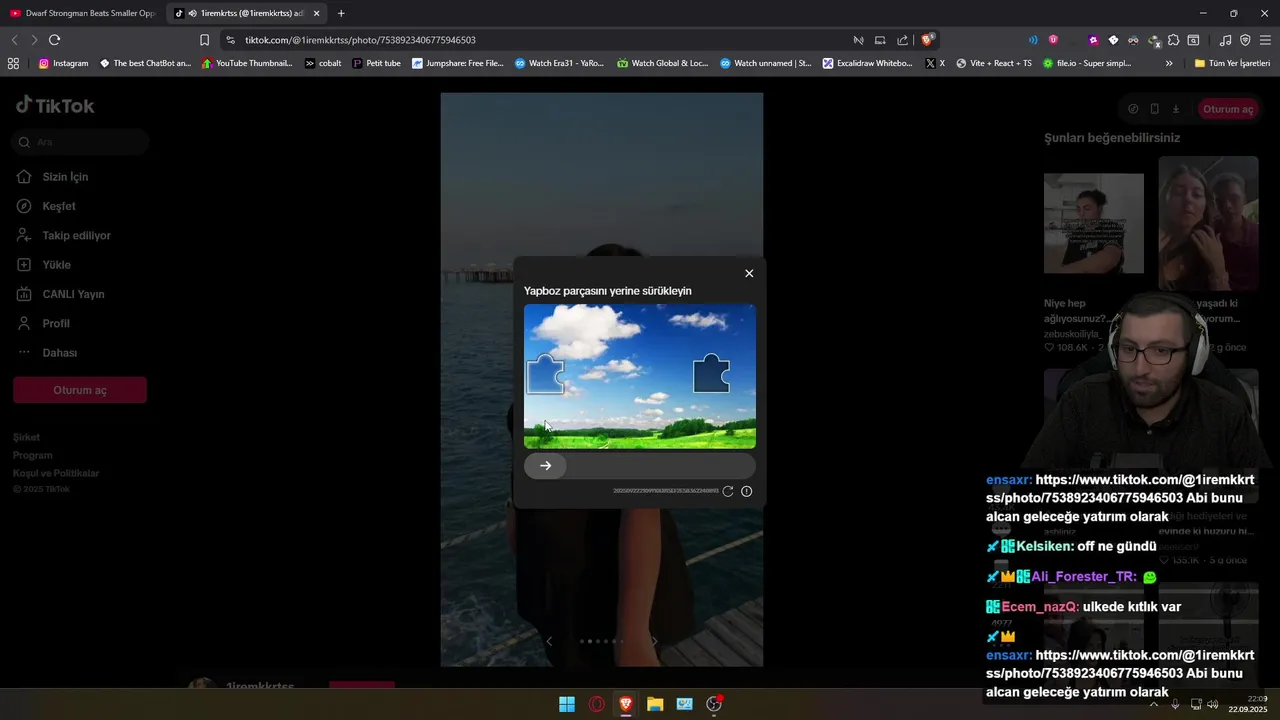Open Şirket footer link
This screenshot has width=1280, height=720.
click(27, 438)
